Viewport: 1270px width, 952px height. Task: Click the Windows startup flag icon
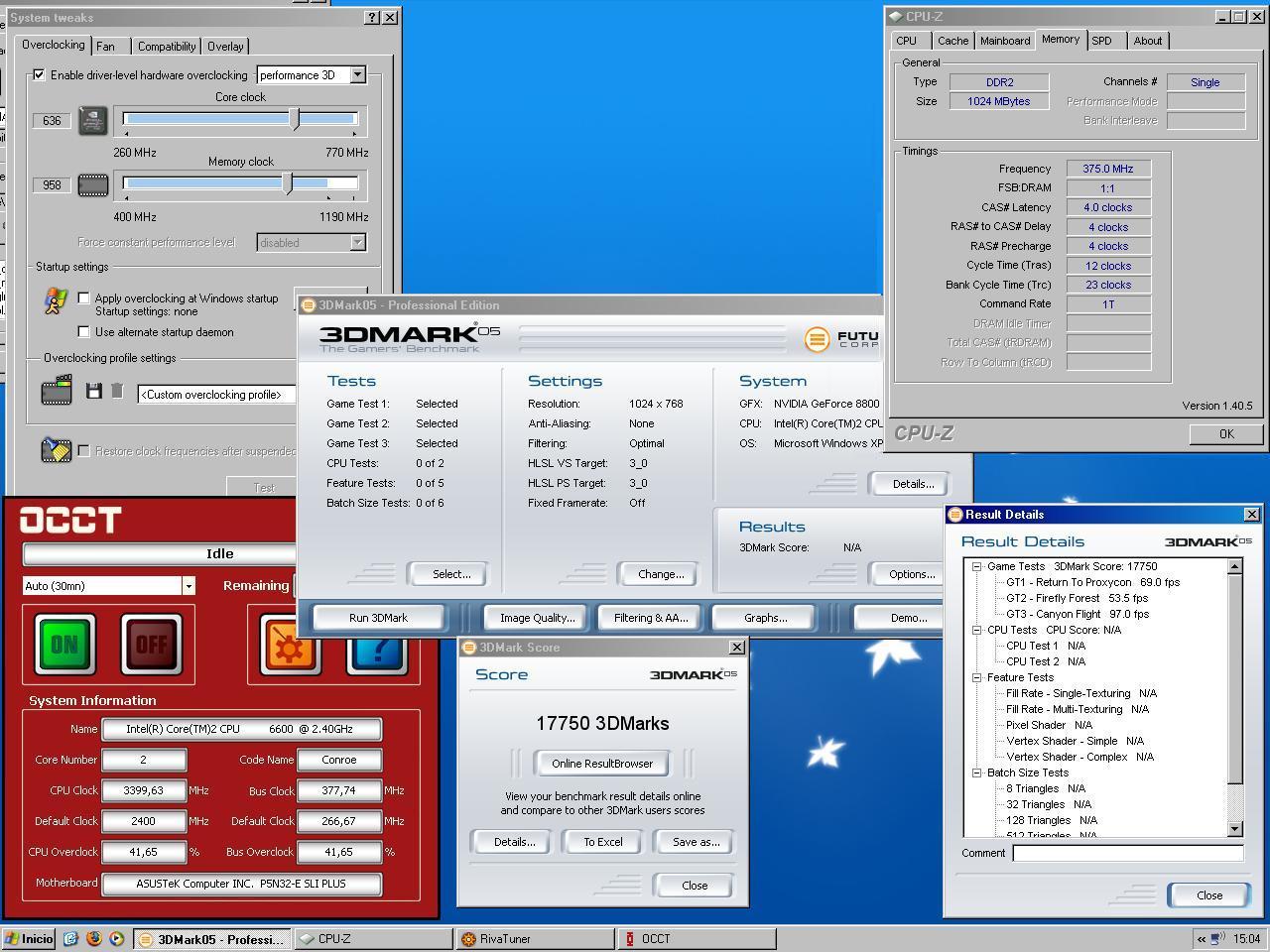(56, 301)
